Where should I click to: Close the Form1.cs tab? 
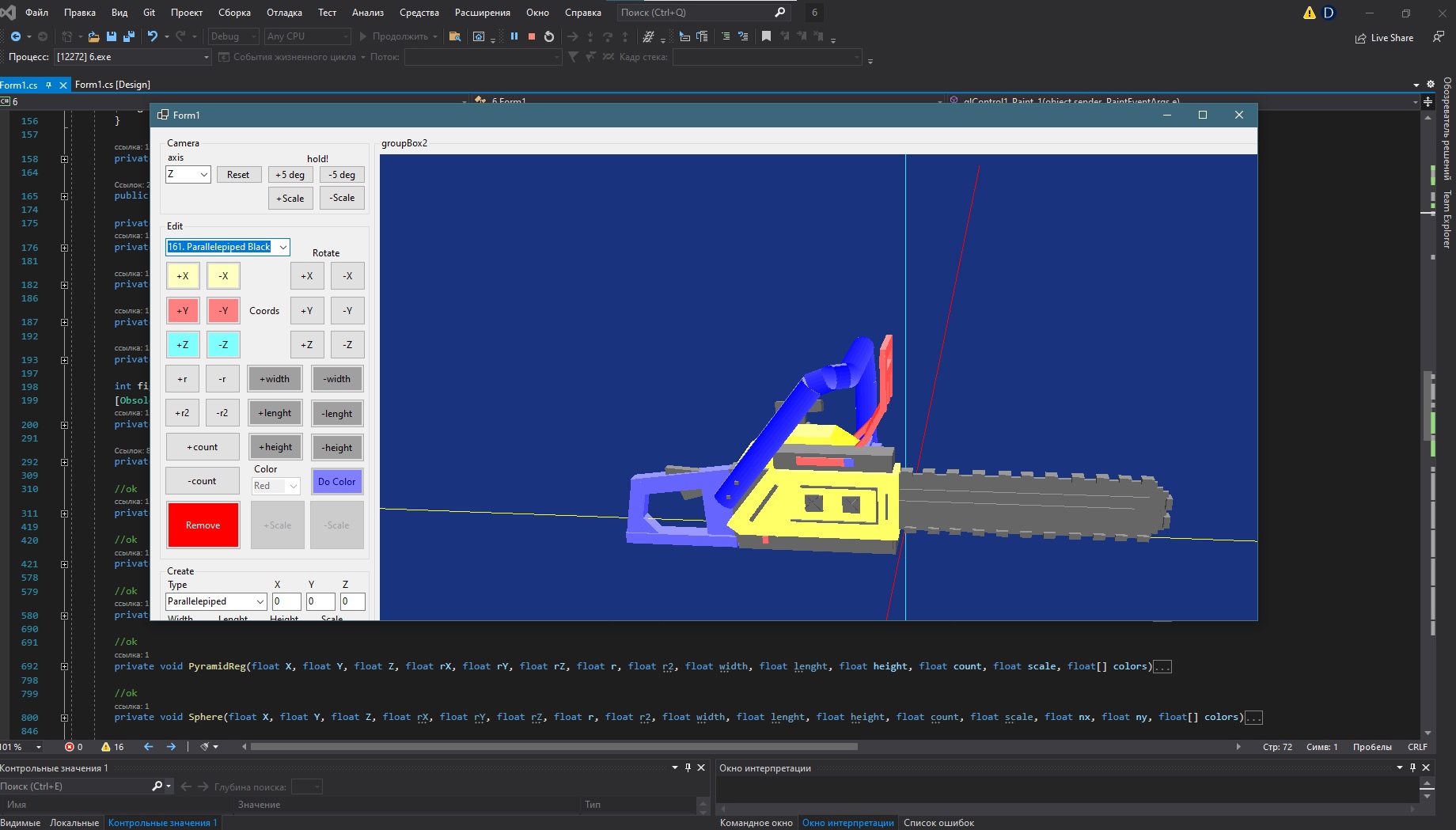(x=63, y=85)
